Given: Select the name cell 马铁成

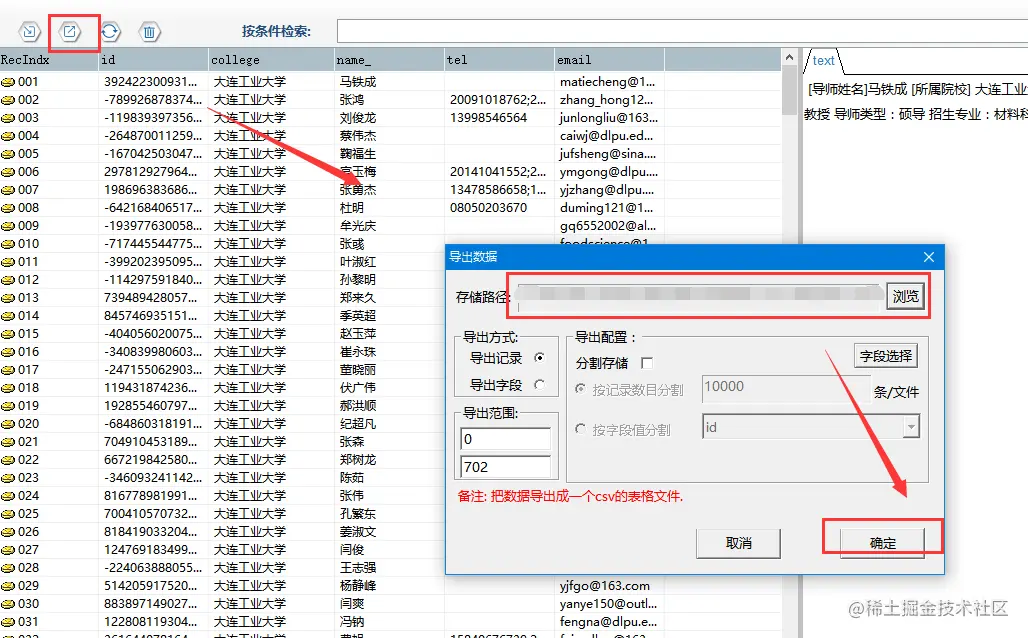Looking at the screenshot, I should (358, 82).
